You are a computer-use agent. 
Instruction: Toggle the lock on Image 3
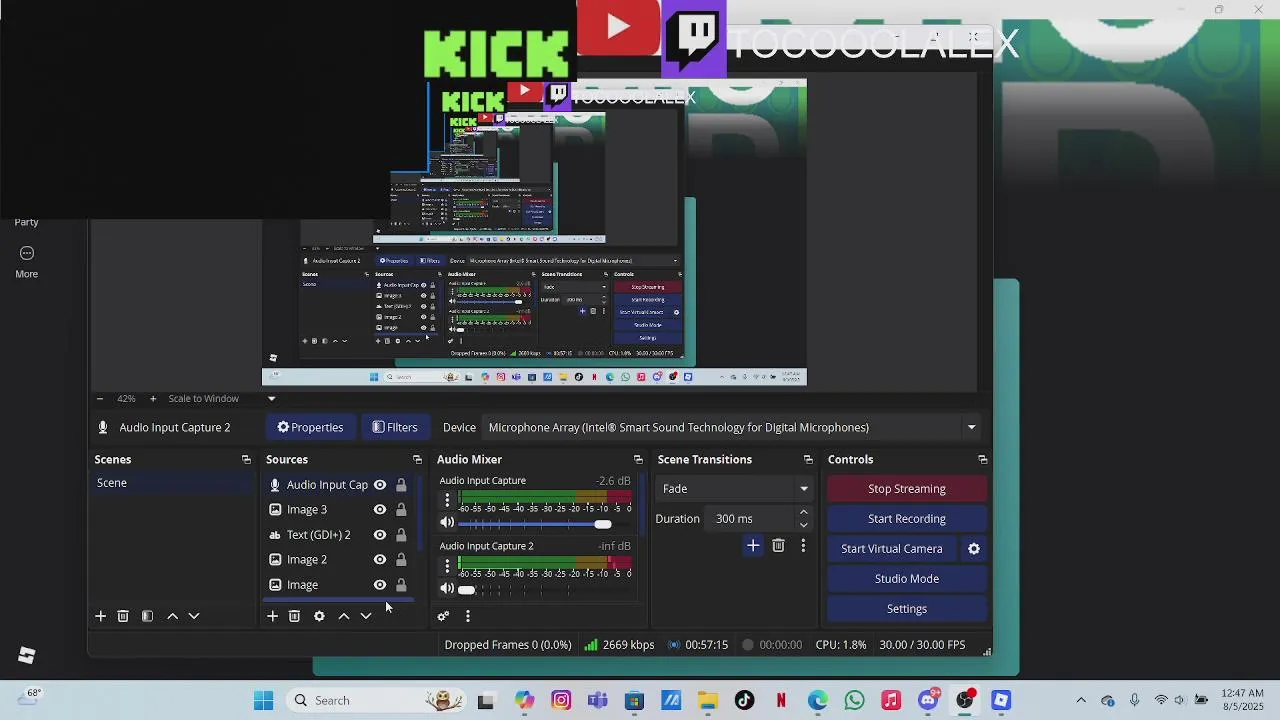(x=401, y=509)
